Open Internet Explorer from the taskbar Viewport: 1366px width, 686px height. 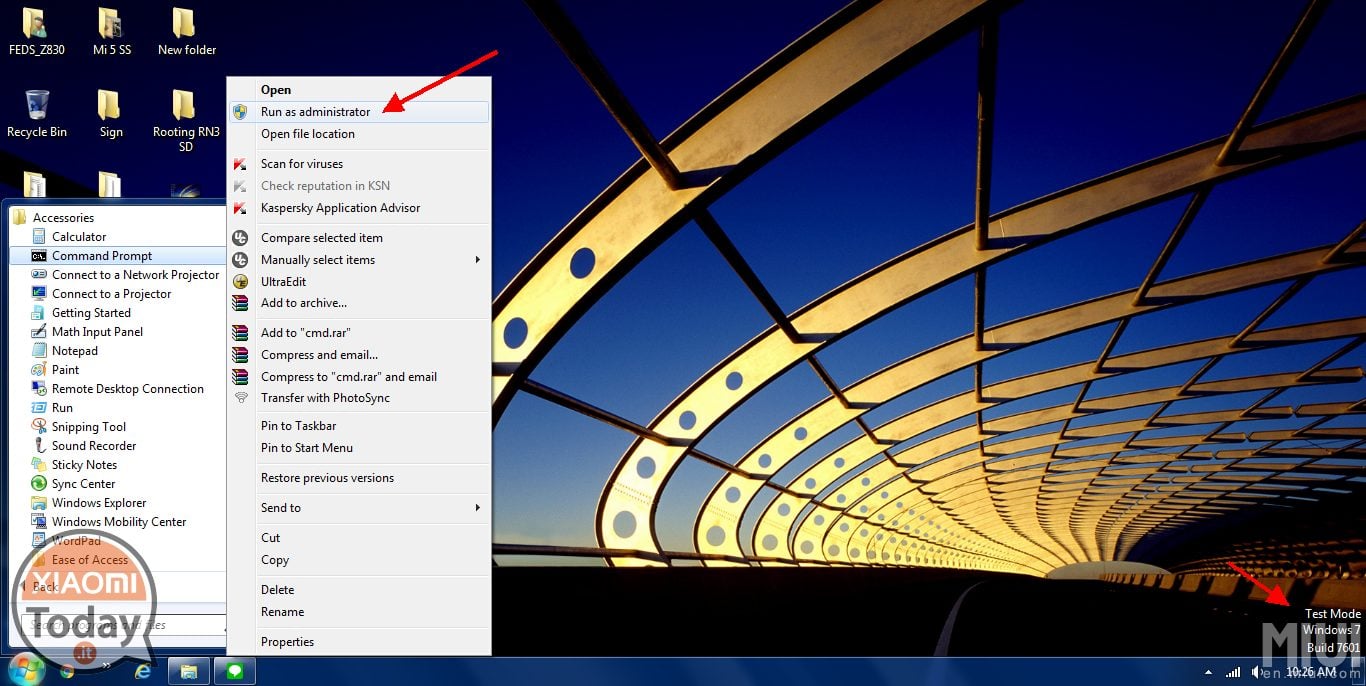(x=143, y=671)
